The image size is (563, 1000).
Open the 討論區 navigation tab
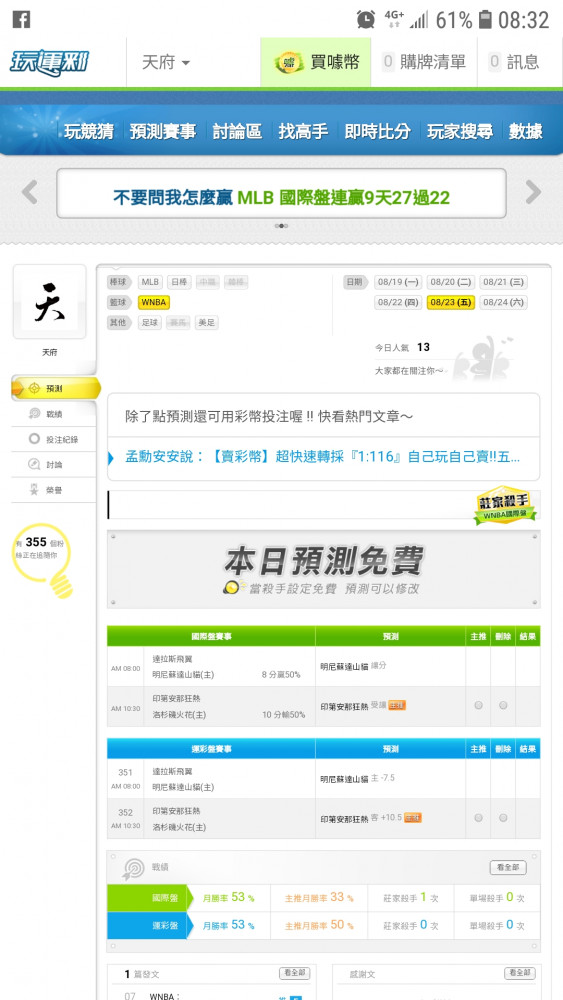point(237,132)
